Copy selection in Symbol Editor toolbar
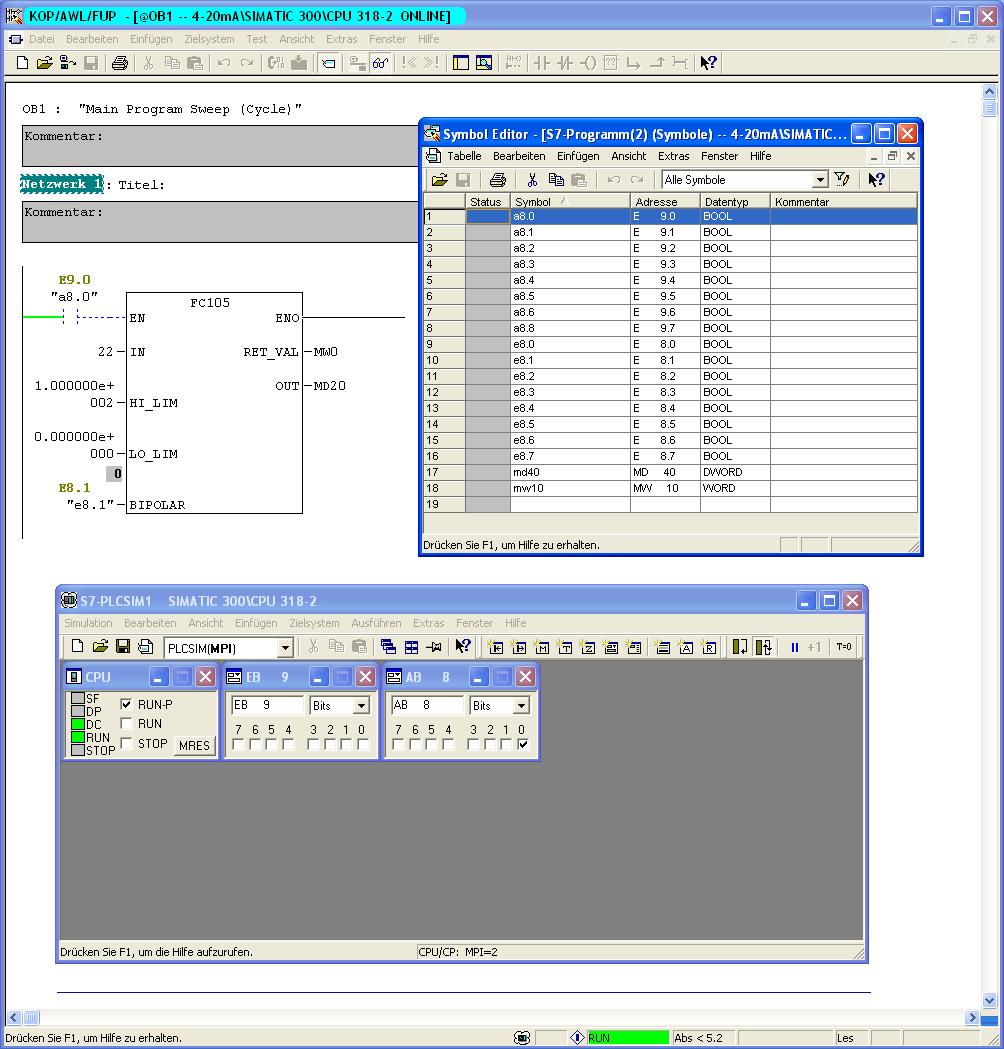 coord(556,180)
